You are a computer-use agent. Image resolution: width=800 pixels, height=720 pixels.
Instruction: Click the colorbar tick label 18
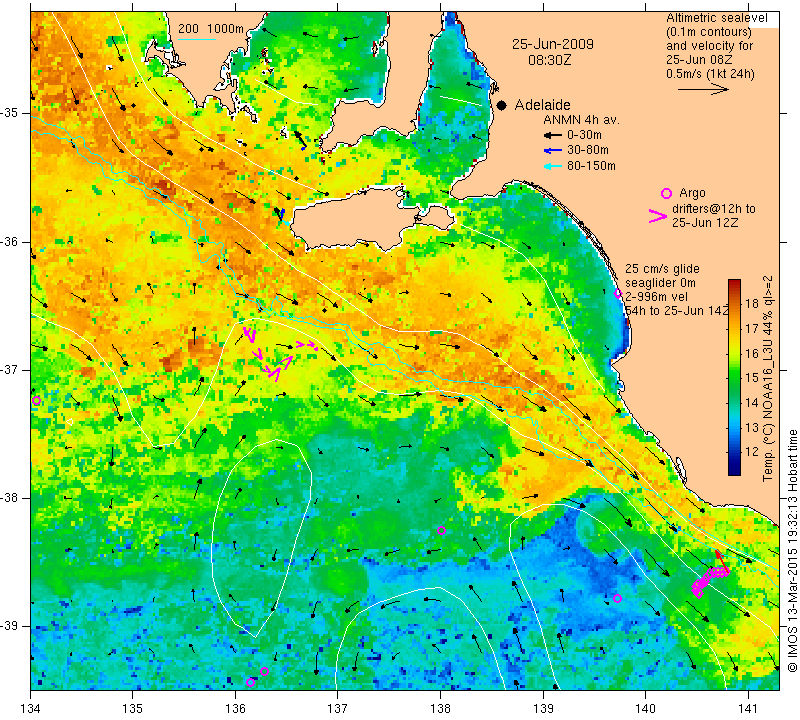click(x=752, y=304)
